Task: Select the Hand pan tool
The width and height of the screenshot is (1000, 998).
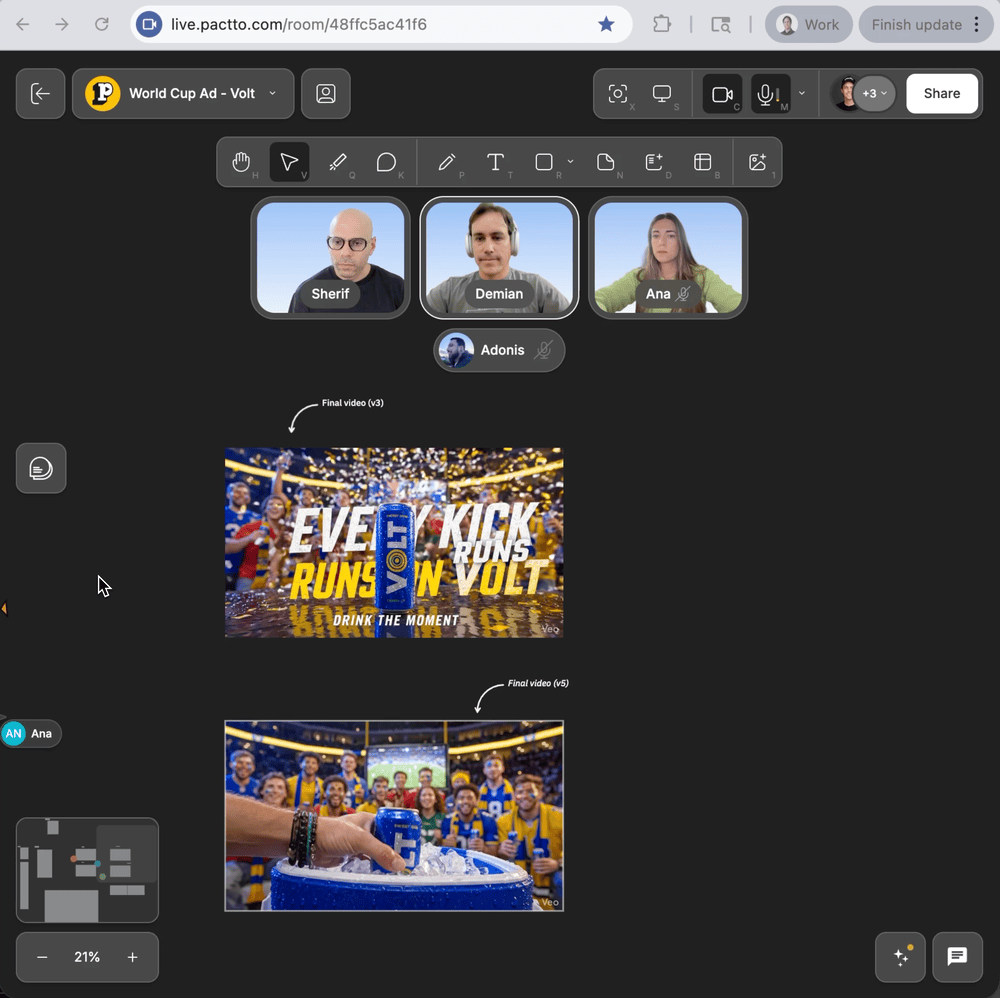Action: 241,162
